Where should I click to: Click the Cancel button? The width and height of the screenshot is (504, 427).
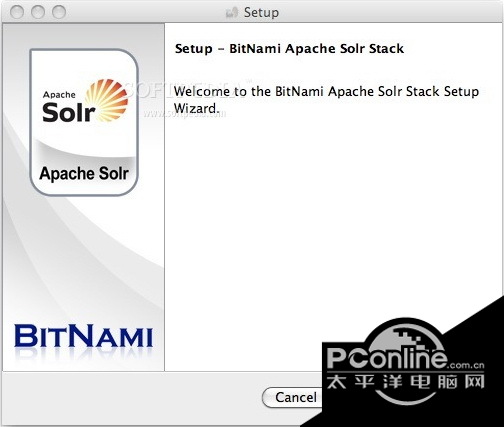[293, 397]
